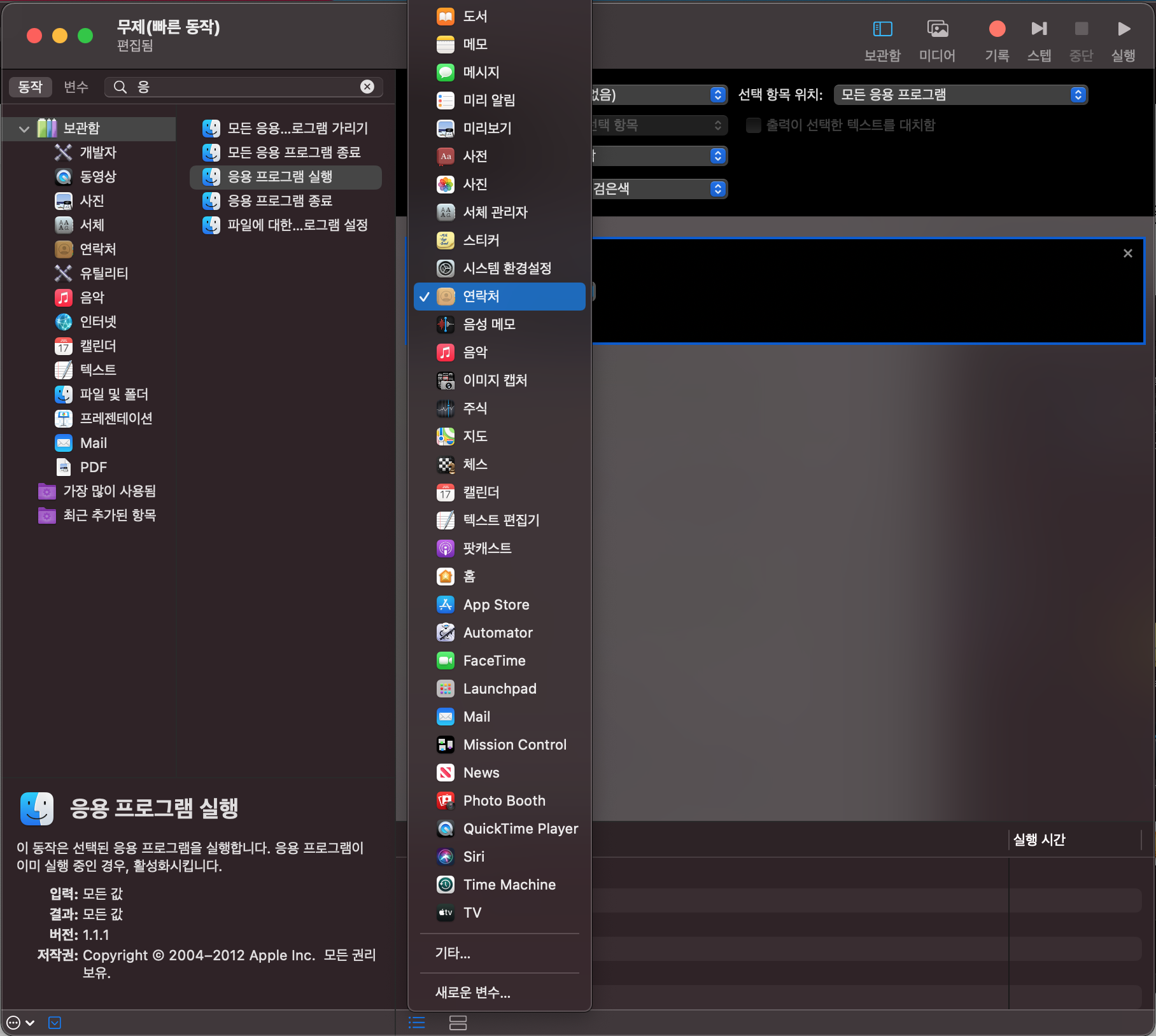Viewport: 1156px width, 1036px height.
Task: Collapse the 보관함 tree in sidebar
Action: click(x=24, y=129)
